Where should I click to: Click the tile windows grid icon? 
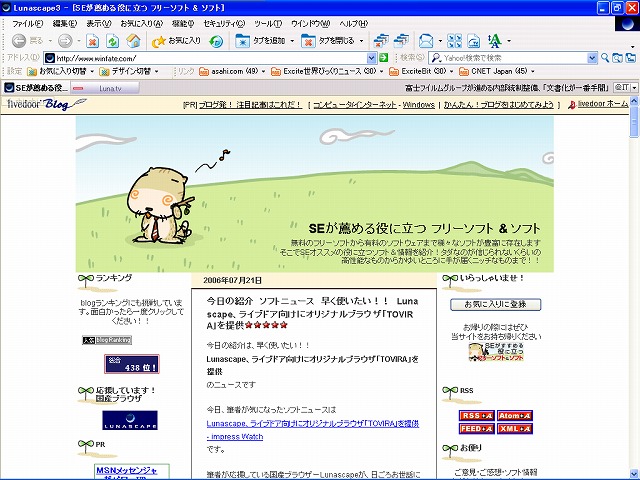454,41
